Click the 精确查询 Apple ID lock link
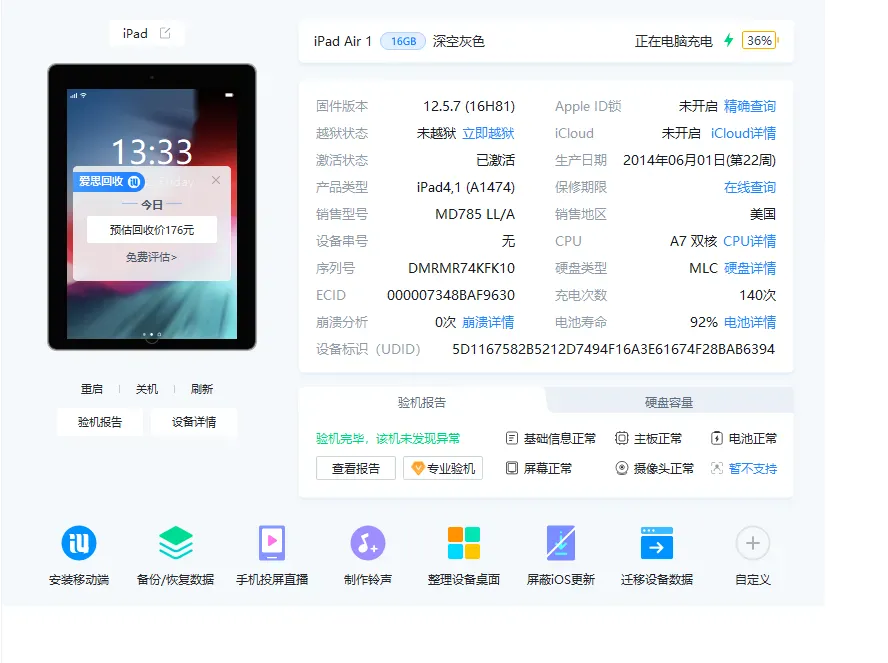The image size is (888, 663). point(750,106)
